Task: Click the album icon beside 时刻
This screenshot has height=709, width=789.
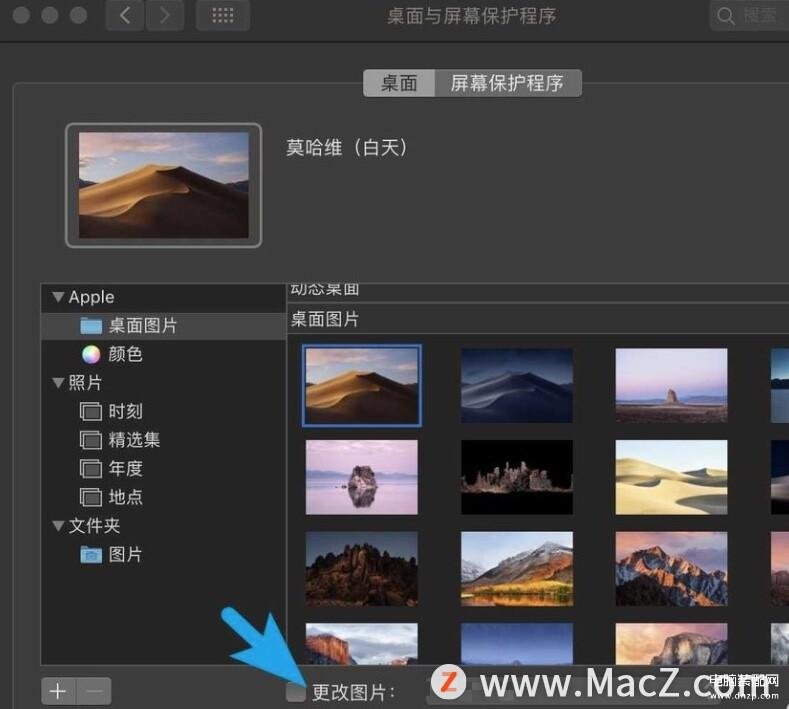Action: click(91, 412)
